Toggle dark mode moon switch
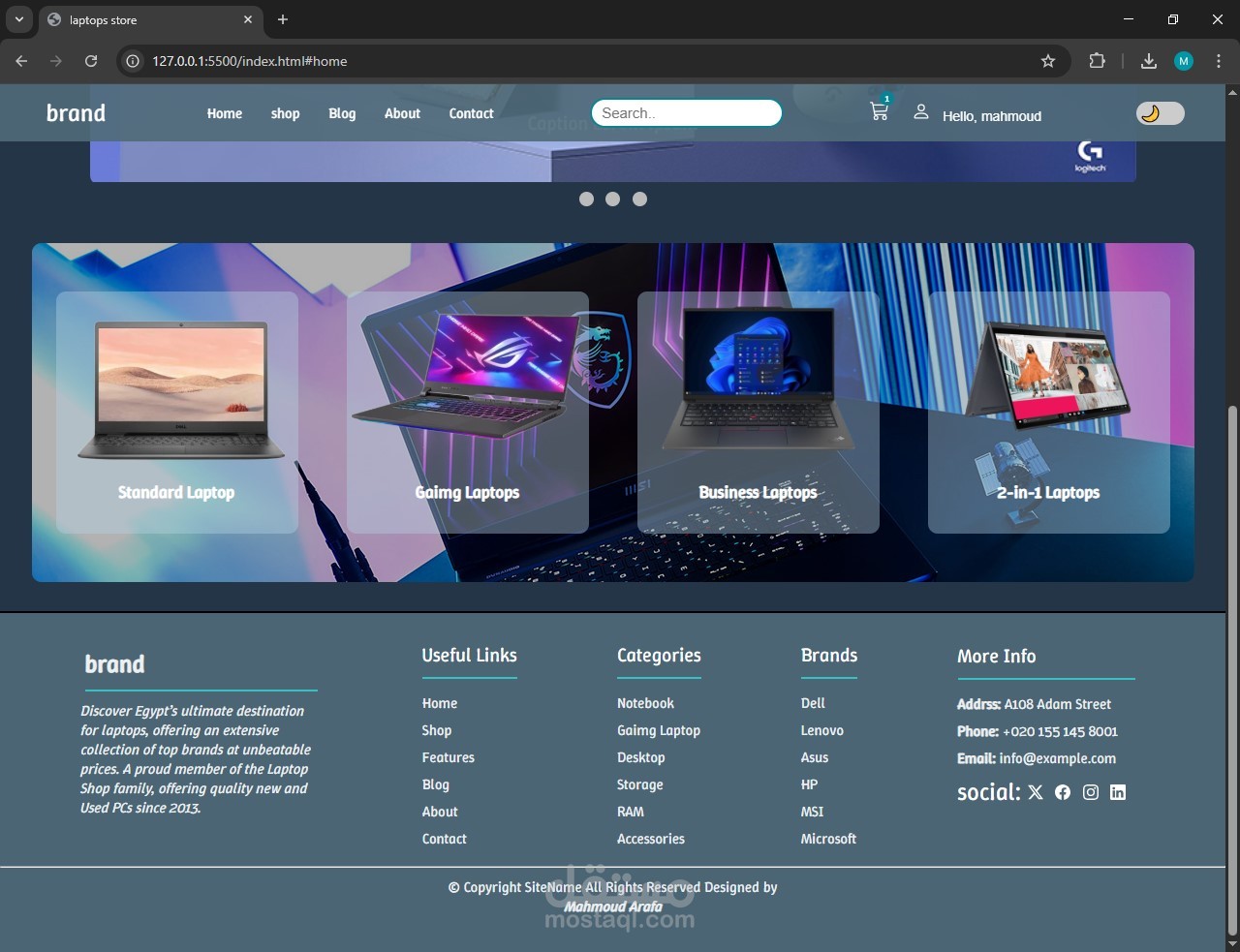 tap(1160, 113)
